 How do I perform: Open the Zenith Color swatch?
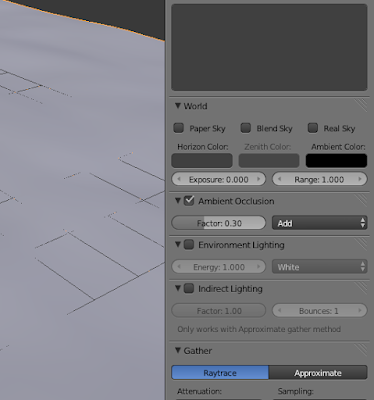tap(269, 161)
